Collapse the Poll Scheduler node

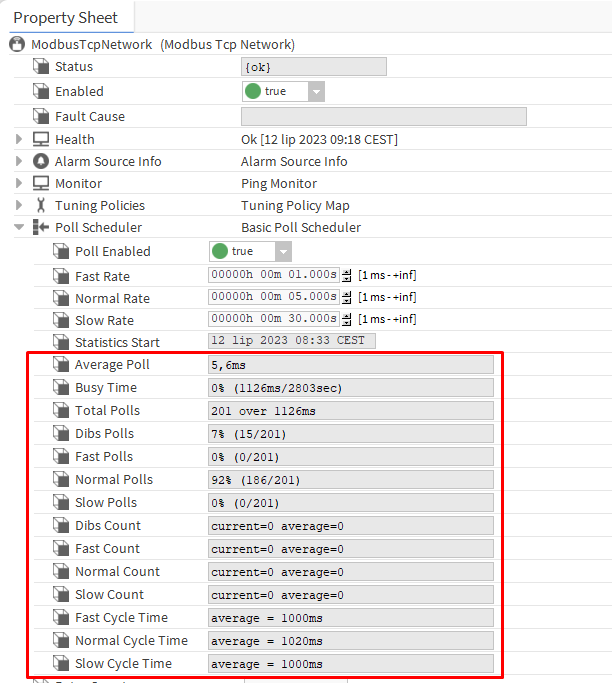click(19, 227)
